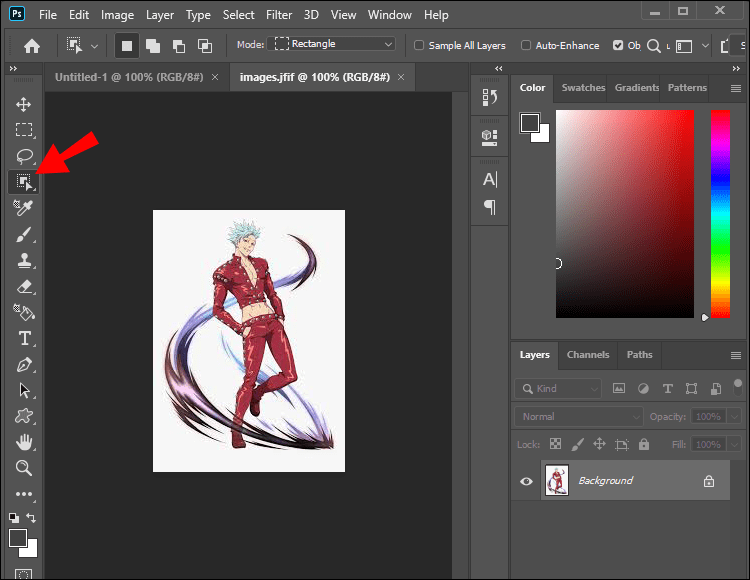
Task: Switch to the Untitled-1 document tab
Action: (x=130, y=76)
